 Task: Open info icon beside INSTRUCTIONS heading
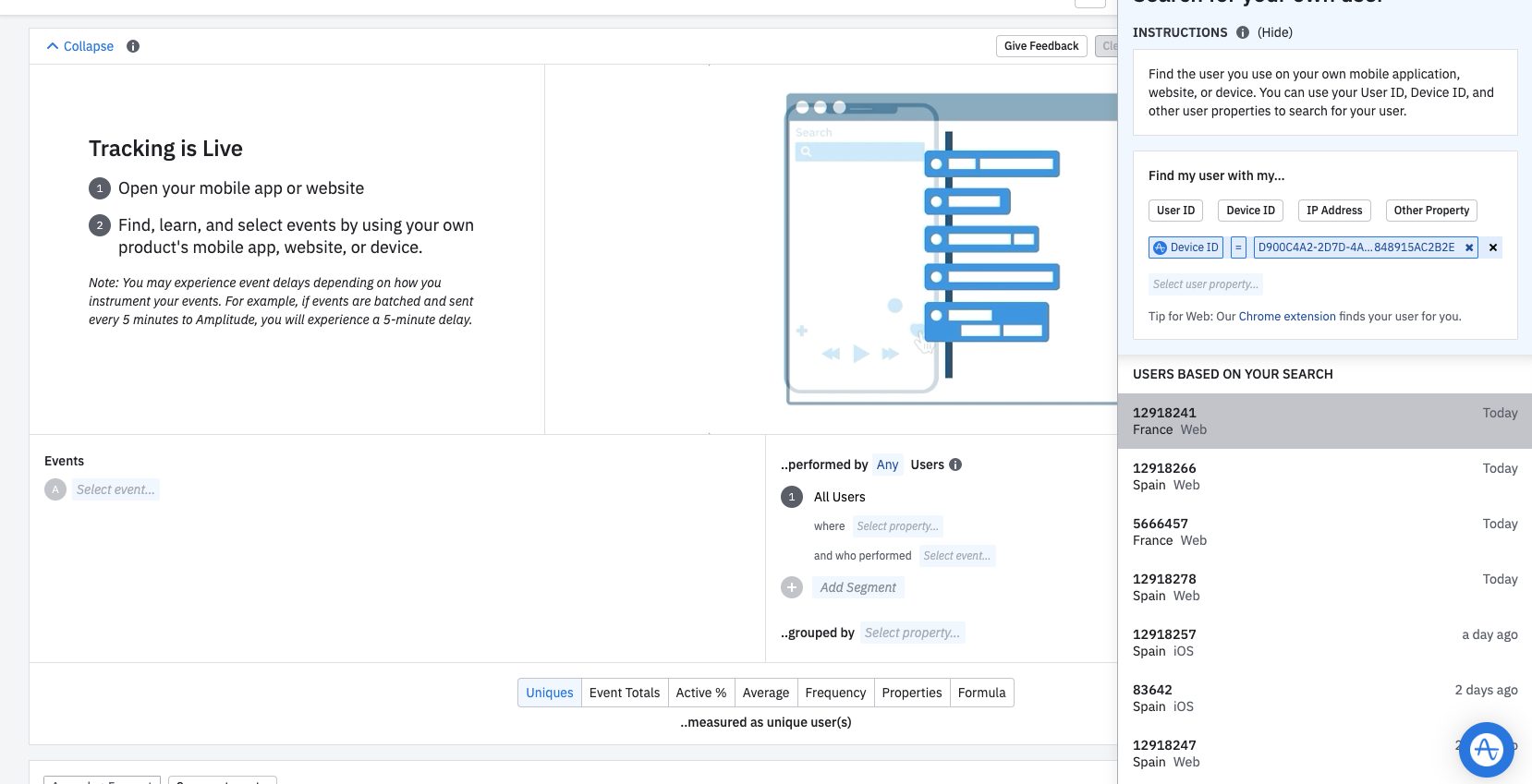(1243, 32)
